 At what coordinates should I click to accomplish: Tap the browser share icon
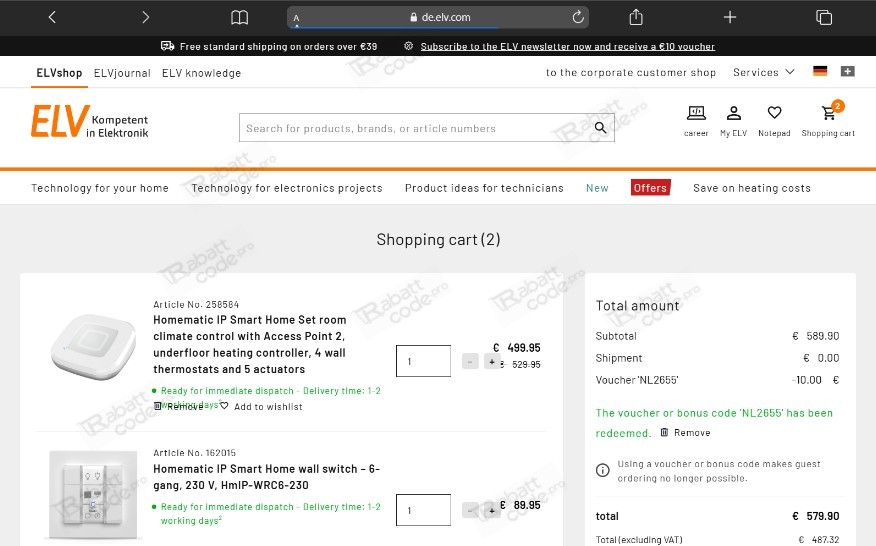pyautogui.click(x=636, y=17)
